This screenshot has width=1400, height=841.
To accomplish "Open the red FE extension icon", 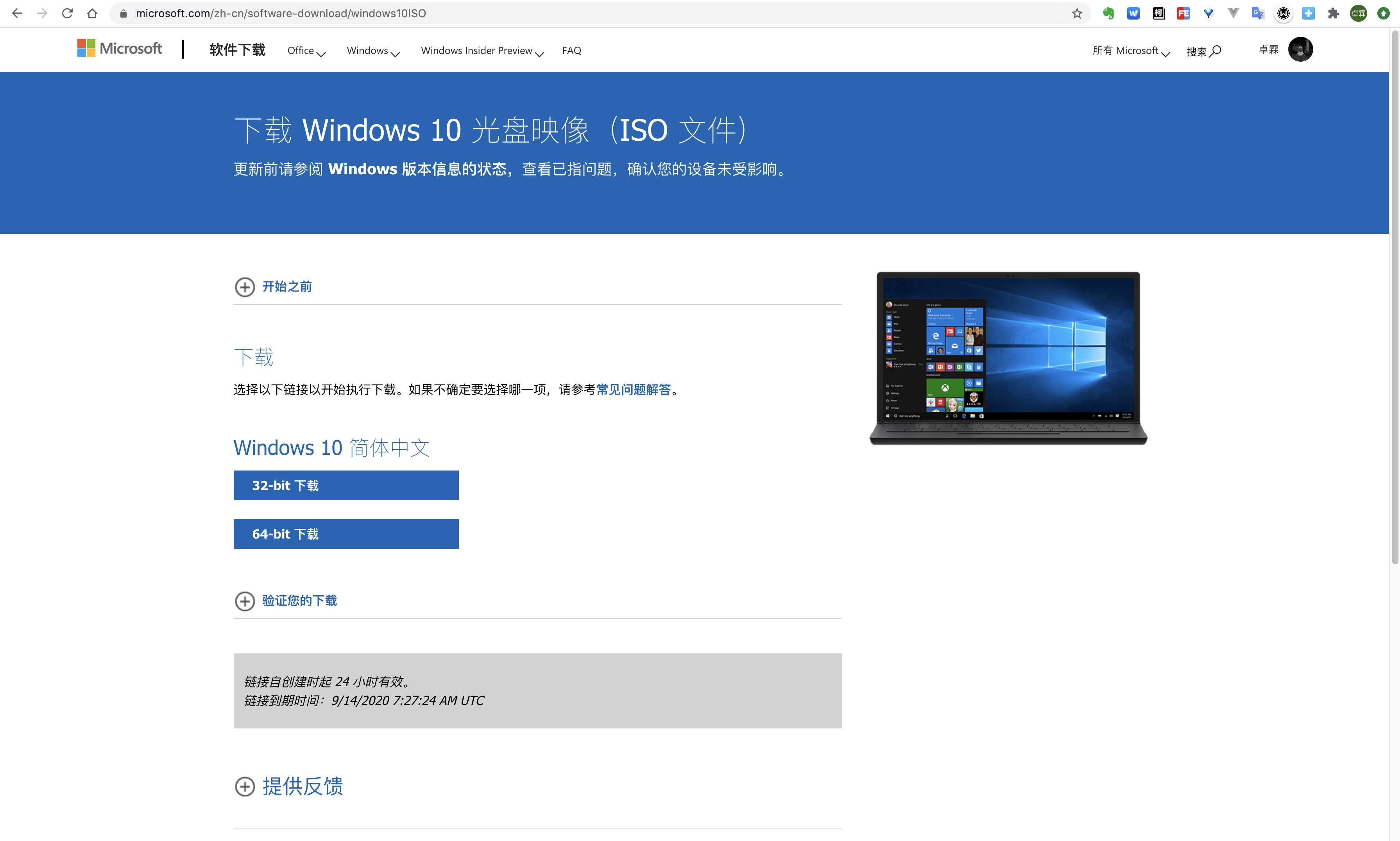I will coord(1183,13).
